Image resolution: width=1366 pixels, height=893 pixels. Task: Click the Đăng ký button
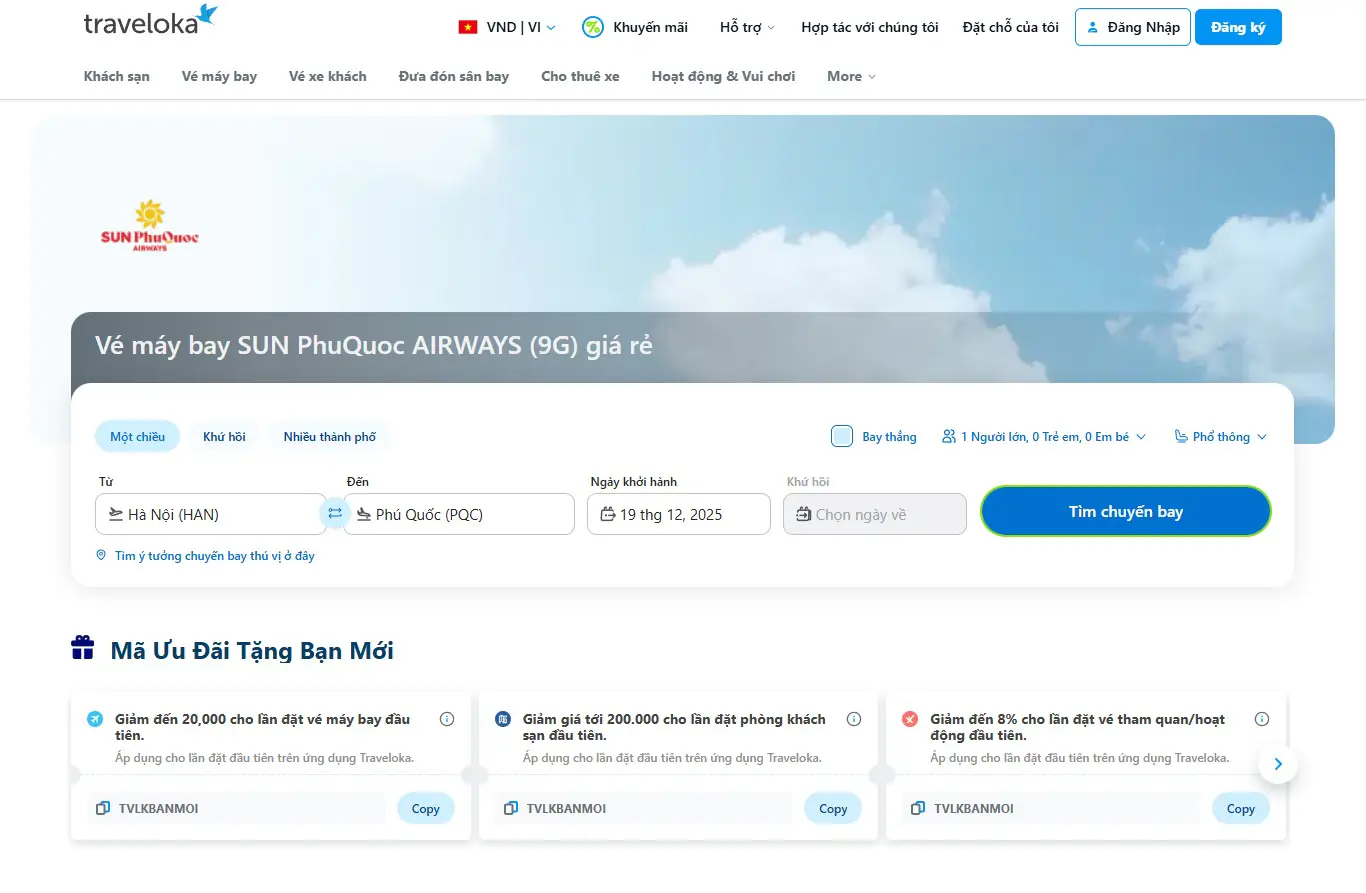pos(1237,27)
